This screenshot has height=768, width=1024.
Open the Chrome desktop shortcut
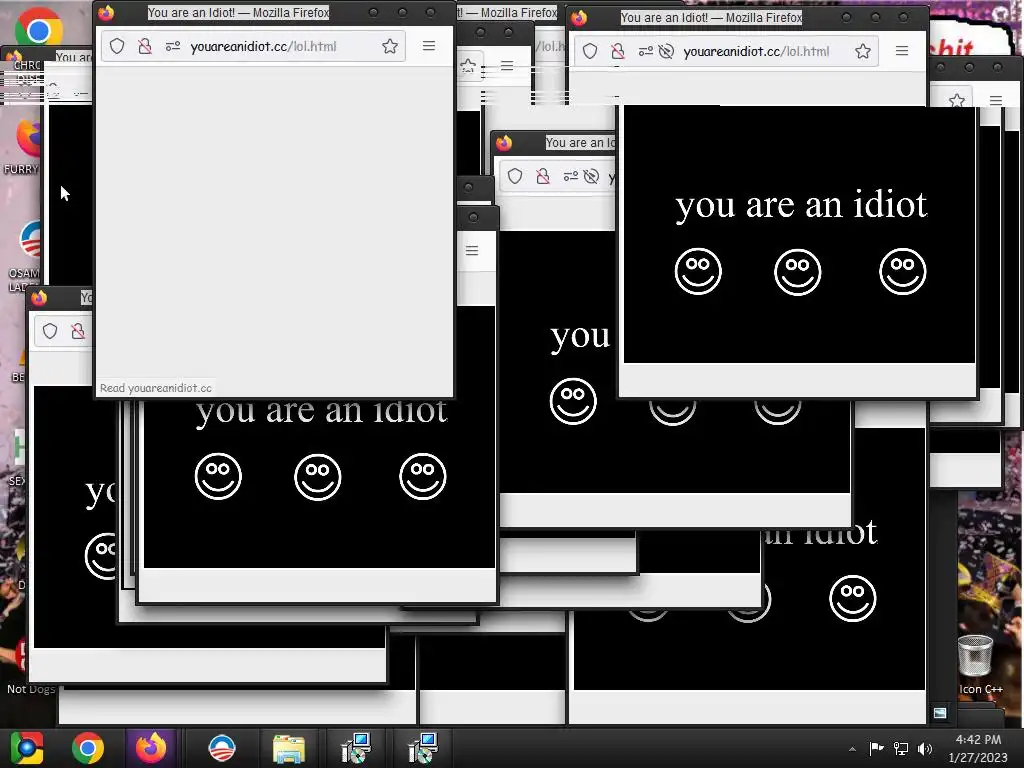click(38, 29)
